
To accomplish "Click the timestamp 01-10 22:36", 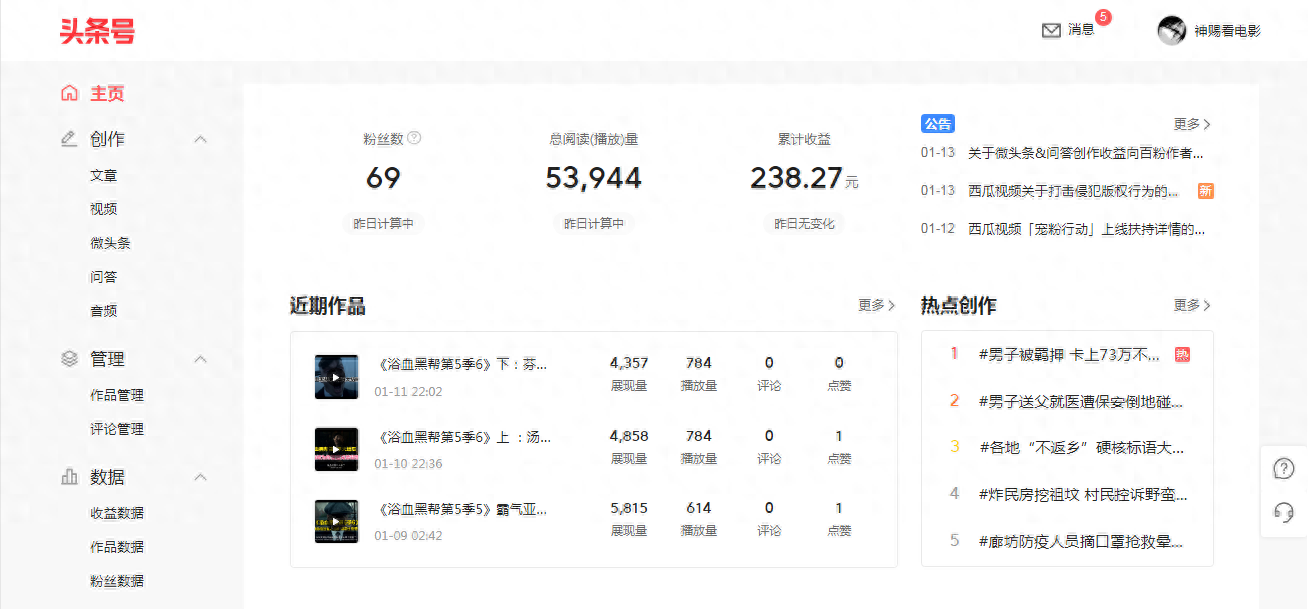I will [x=408, y=464].
